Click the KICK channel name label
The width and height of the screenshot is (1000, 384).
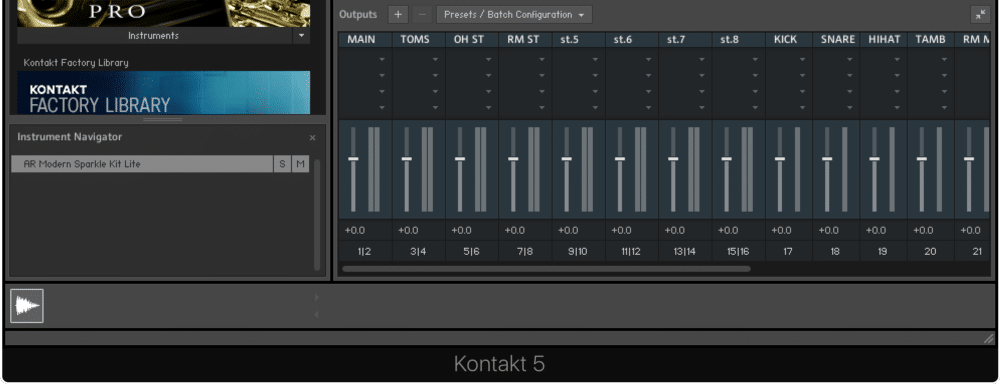coord(786,40)
